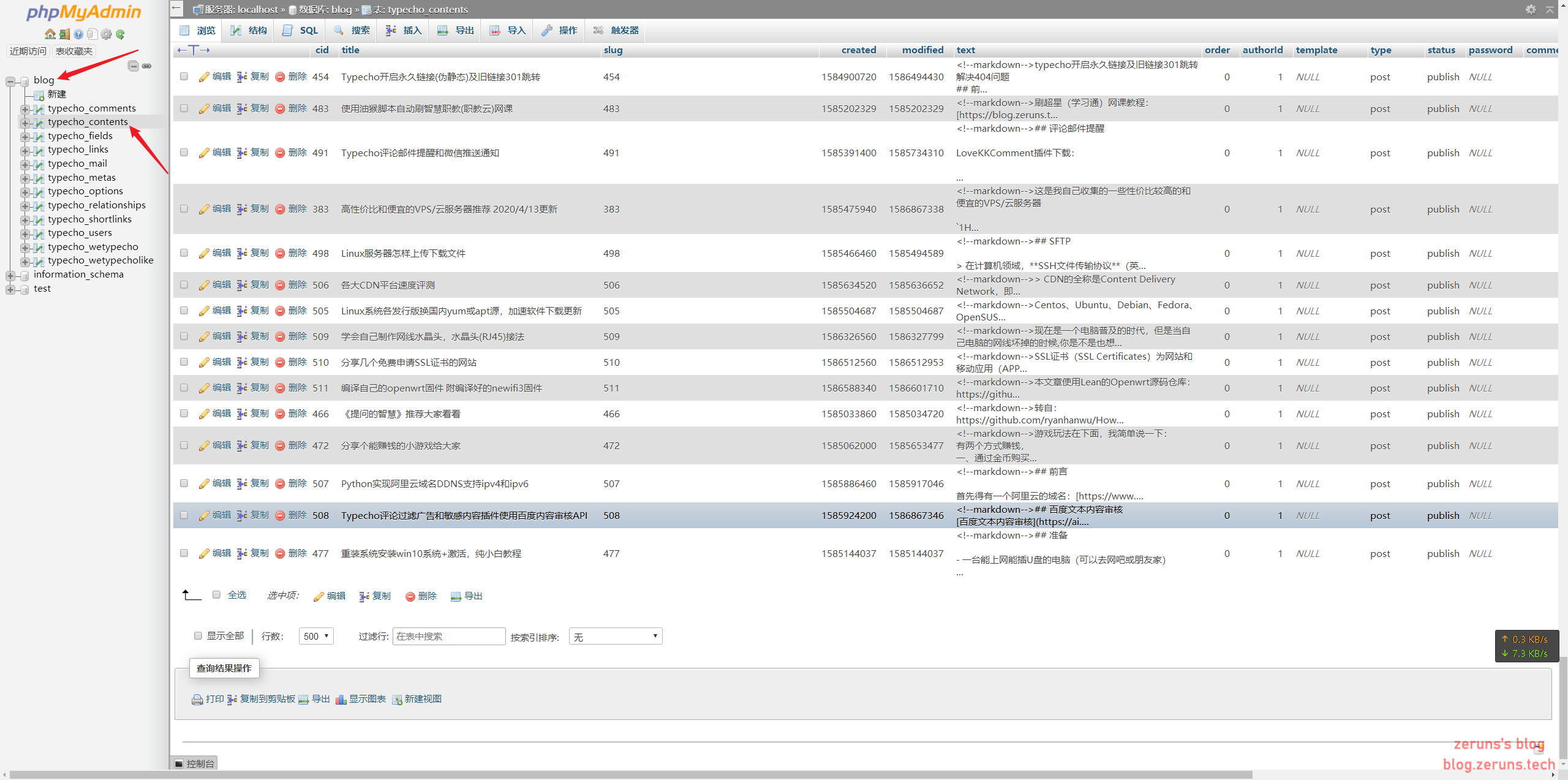The height and width of the screenshot is (780, 1568).
Task: Open the 行数 500 rows dropdown
Action: (x=316, y=636)
